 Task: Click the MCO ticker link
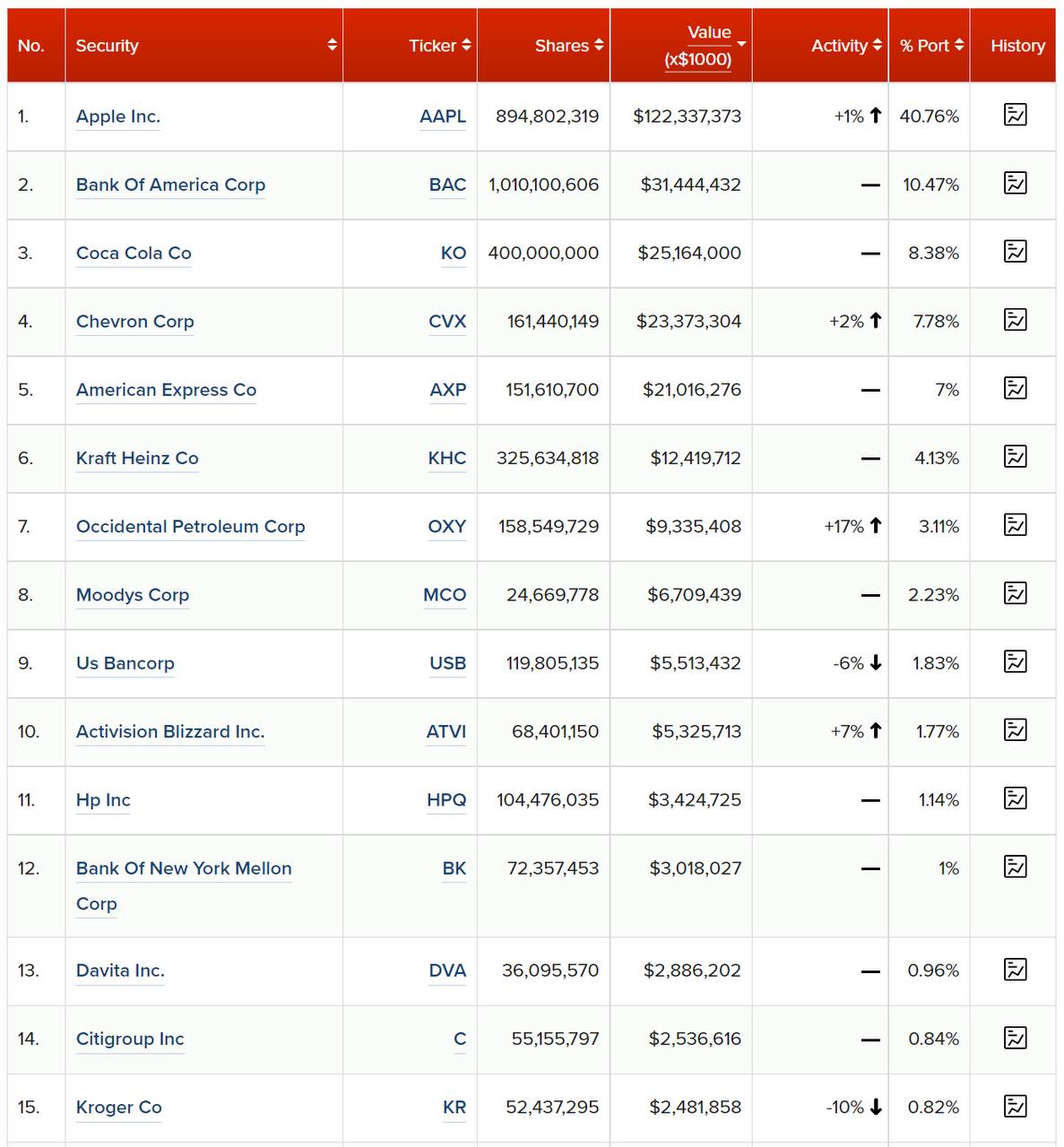point(445,595)
